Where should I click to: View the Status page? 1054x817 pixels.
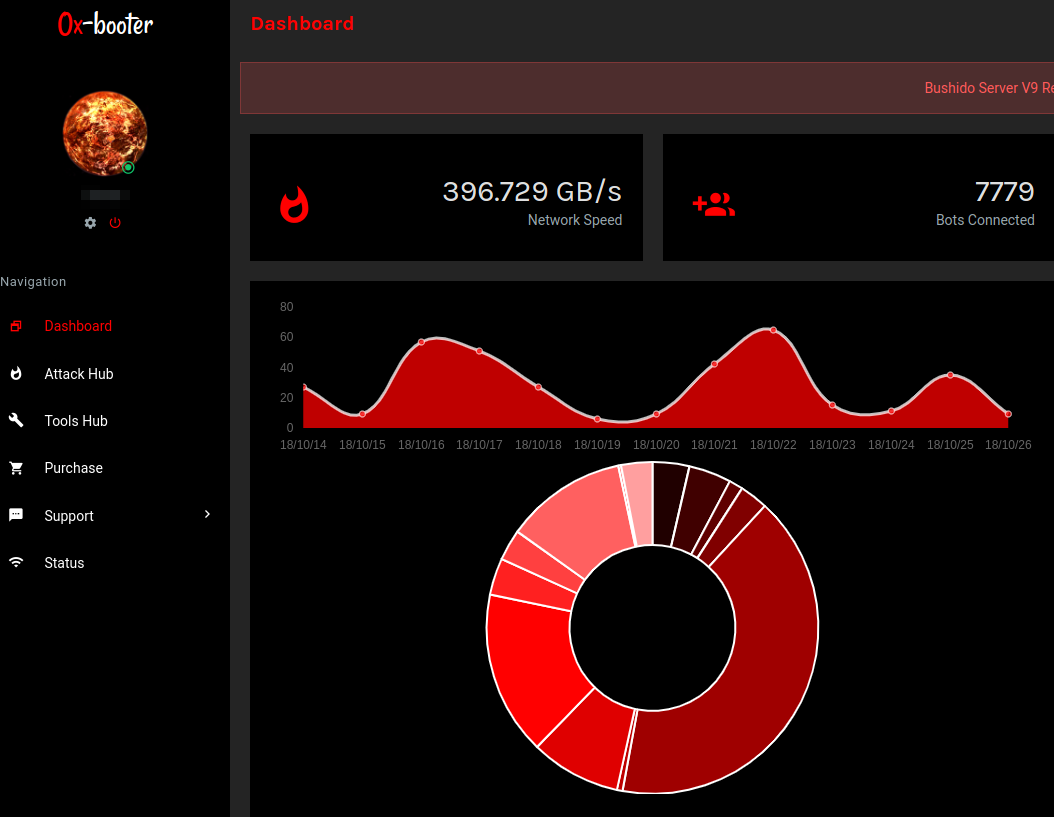tap(64, 563)
